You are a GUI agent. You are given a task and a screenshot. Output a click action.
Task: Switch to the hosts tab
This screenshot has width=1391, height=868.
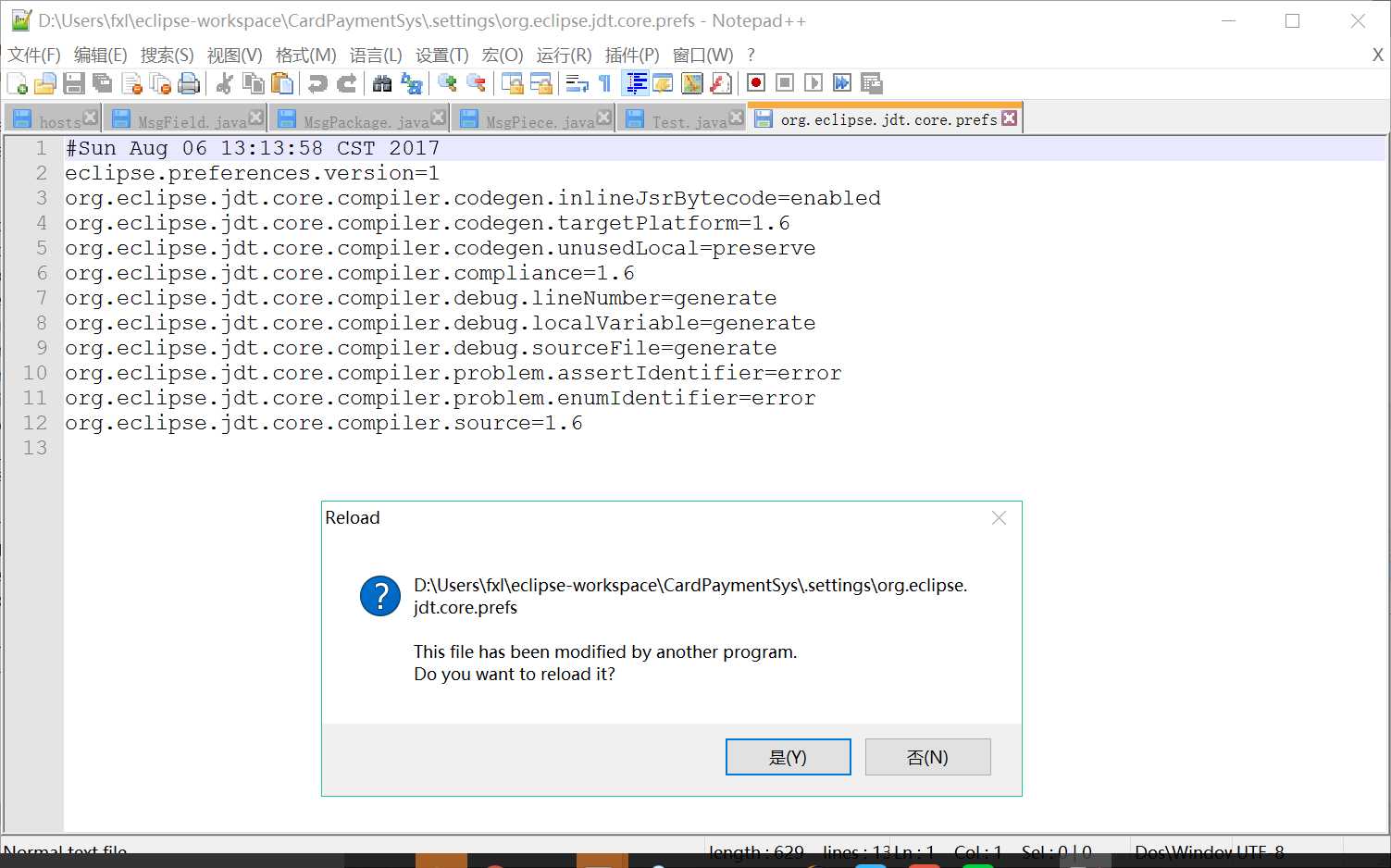(x=52, y=120)
